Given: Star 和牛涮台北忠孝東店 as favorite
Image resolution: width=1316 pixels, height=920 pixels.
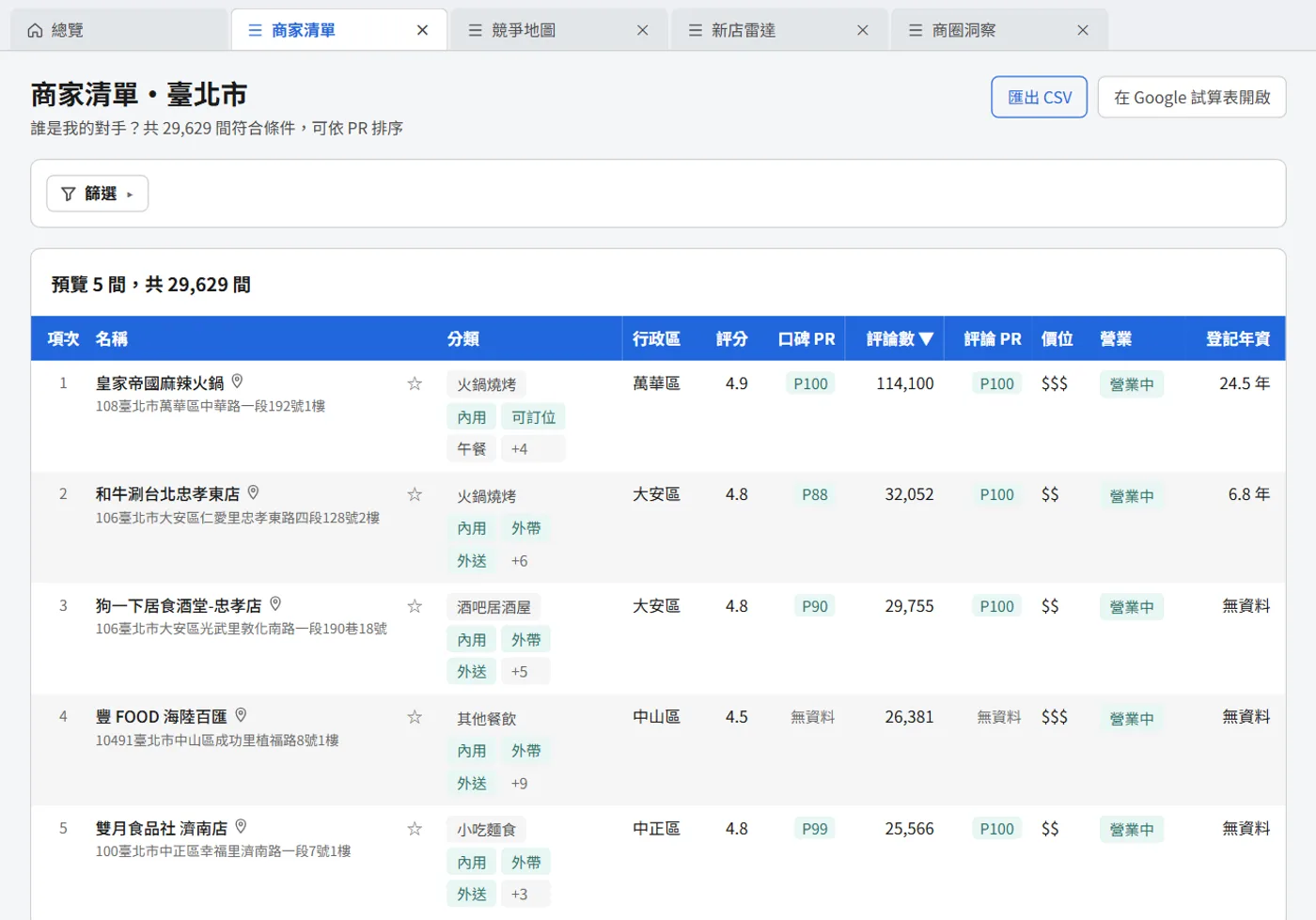Looking at the screenshot, I should [x=415, y=494].
